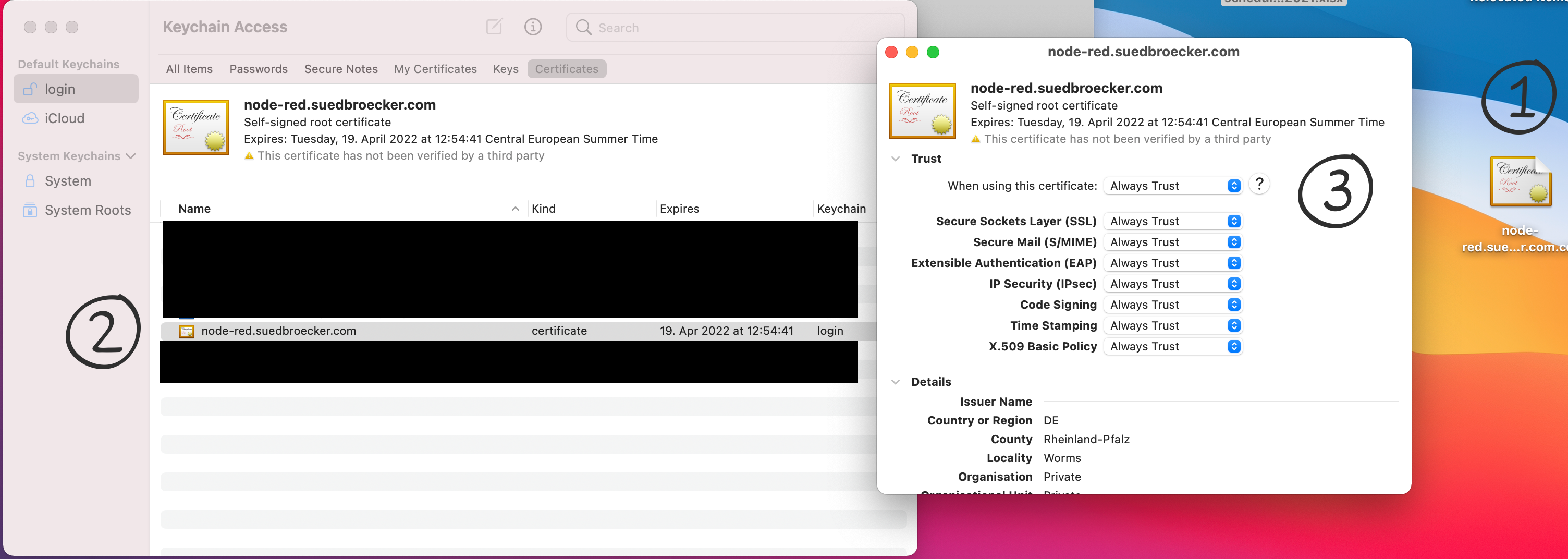Click the certificate icon in the detail window header

pos(922,111)
